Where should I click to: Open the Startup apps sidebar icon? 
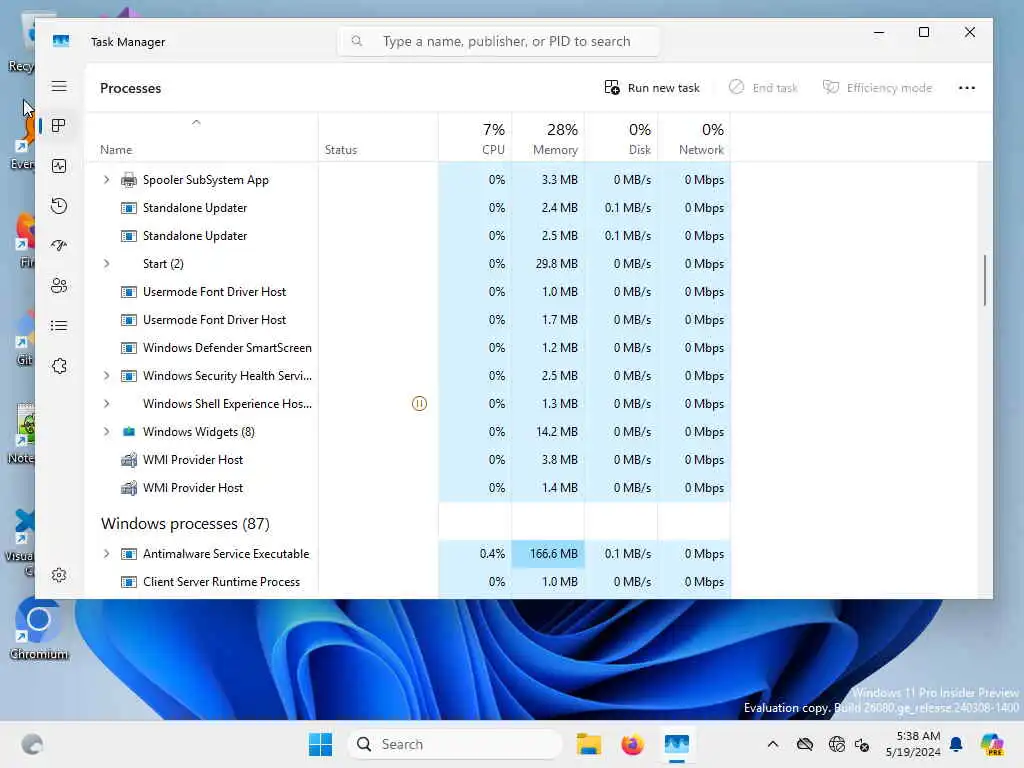pos(59,246)
